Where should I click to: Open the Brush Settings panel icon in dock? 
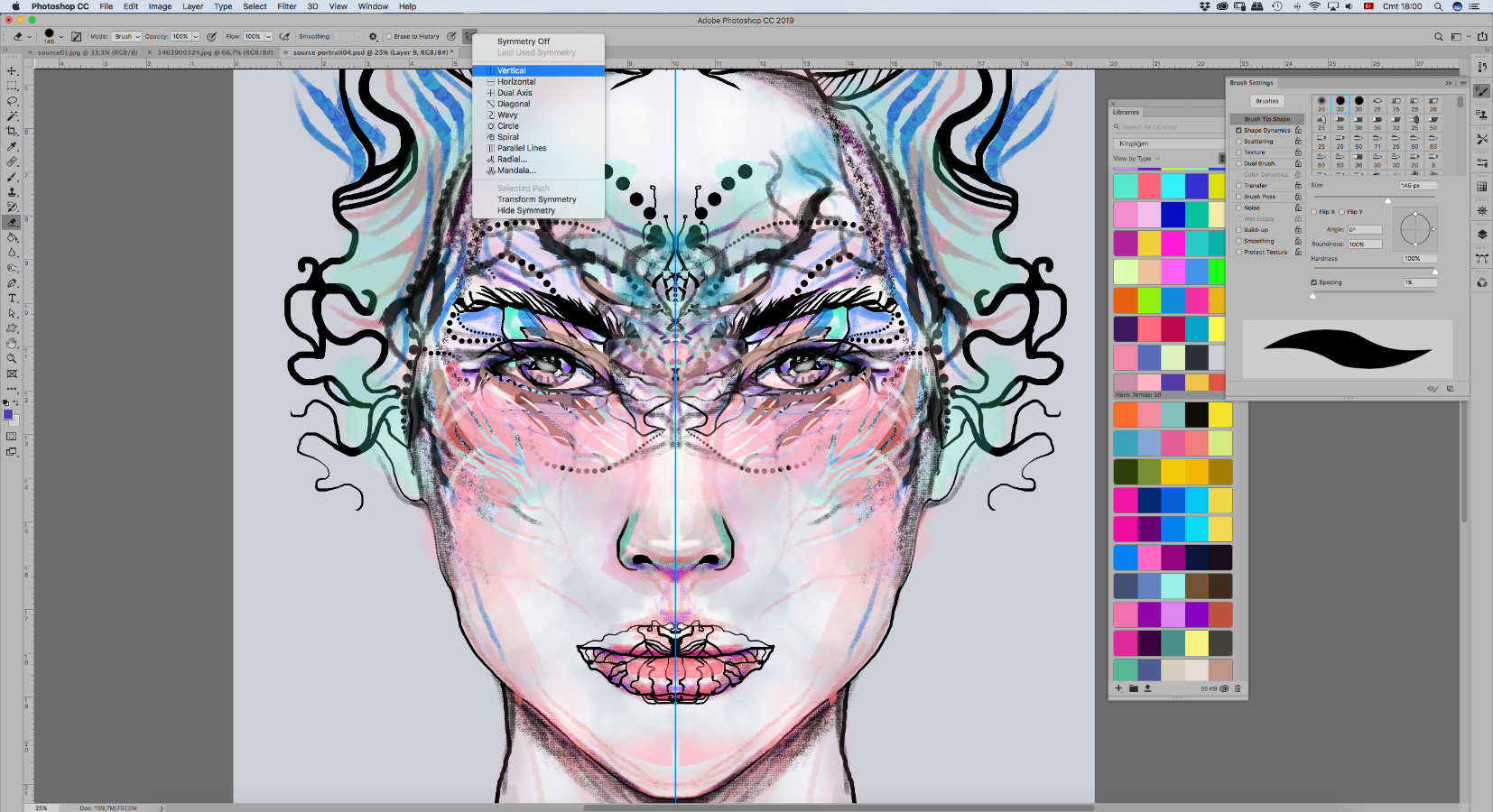click(x=1482, y=91)
